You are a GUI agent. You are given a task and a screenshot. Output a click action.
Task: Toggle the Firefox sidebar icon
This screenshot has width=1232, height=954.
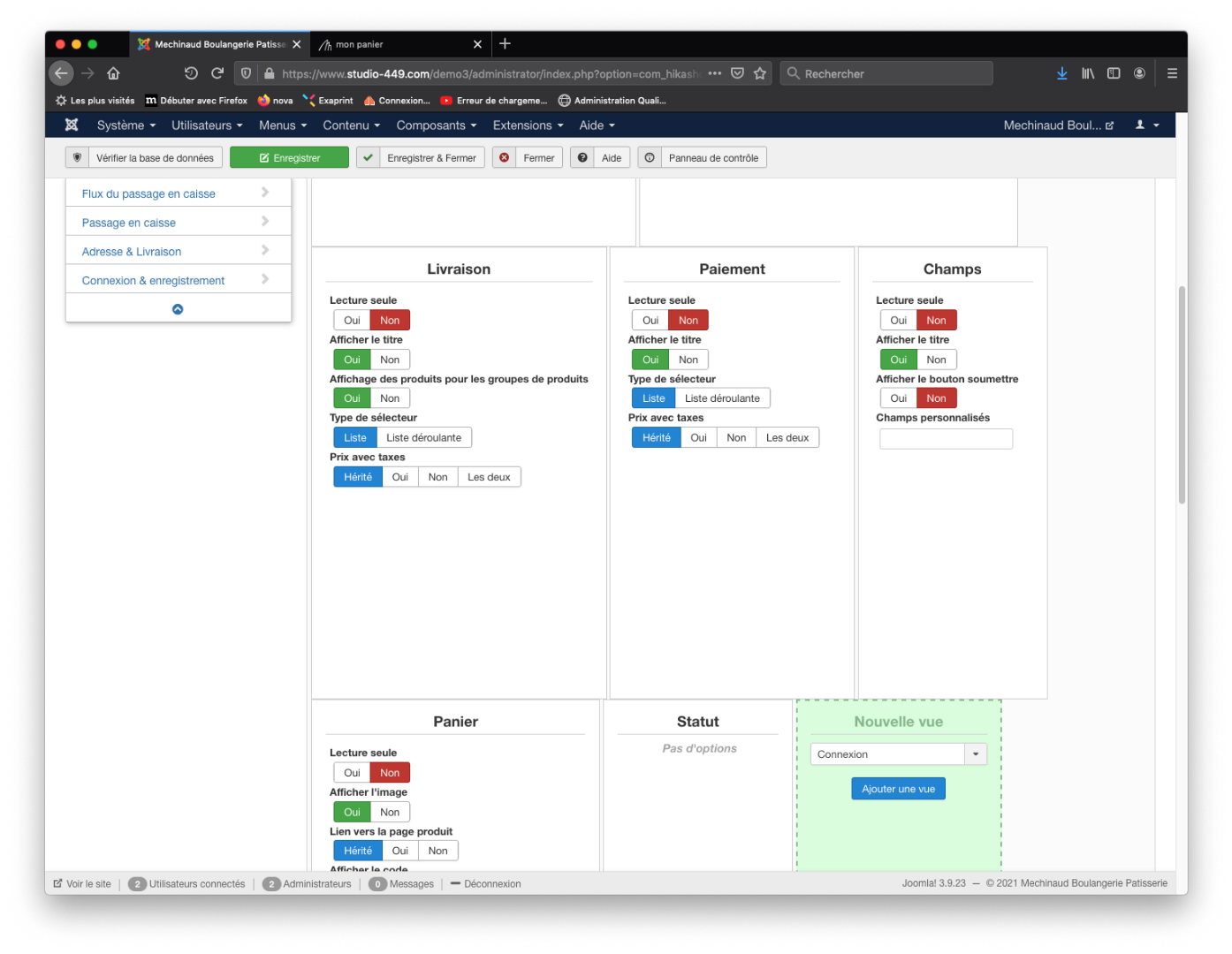1114,73
